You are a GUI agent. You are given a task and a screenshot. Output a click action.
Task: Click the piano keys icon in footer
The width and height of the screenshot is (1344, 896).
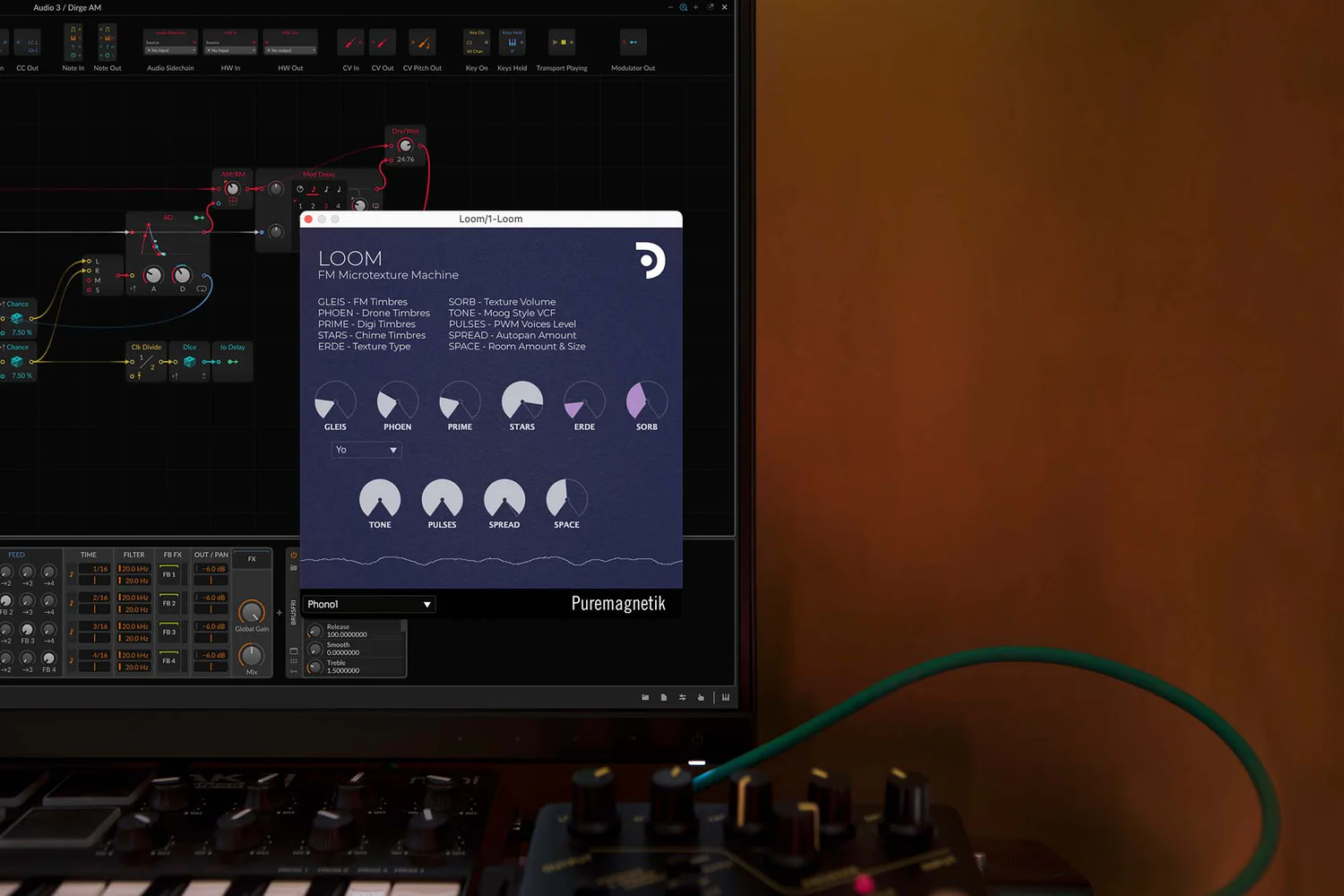pyautogui.click(x=726, y=697)
